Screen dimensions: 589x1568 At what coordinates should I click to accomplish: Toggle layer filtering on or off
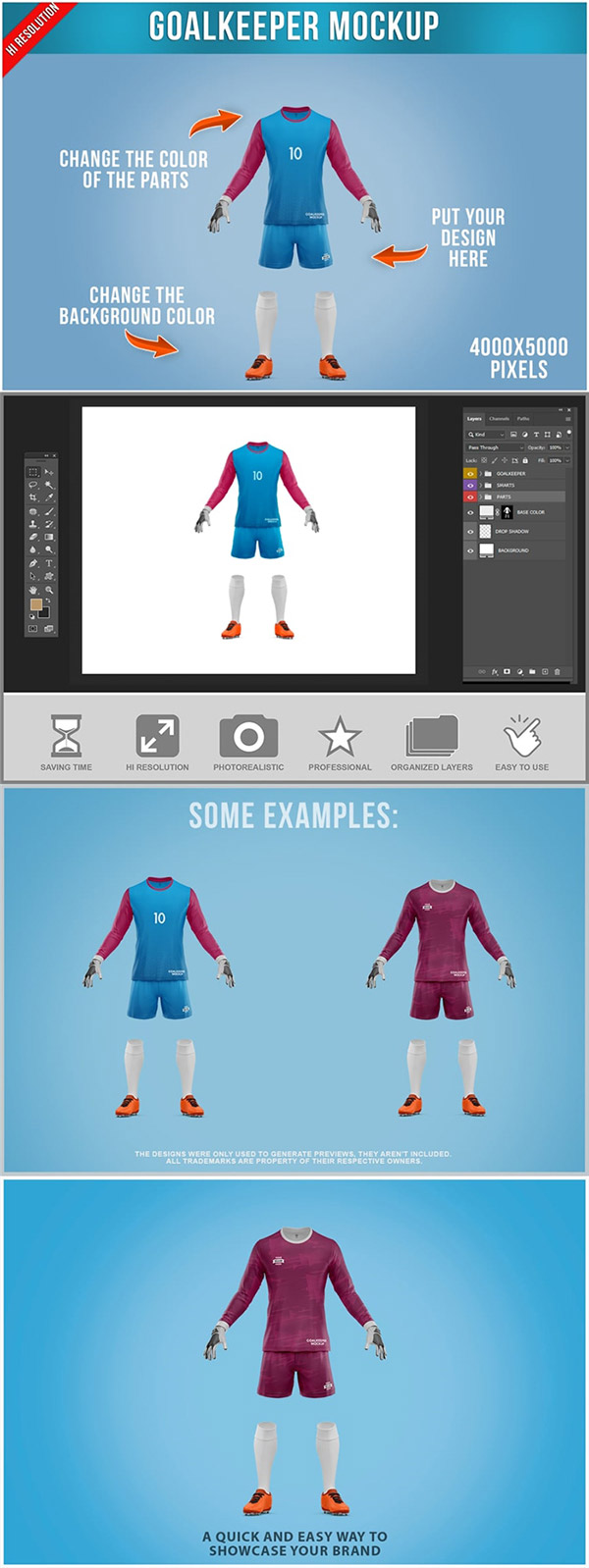569,433
